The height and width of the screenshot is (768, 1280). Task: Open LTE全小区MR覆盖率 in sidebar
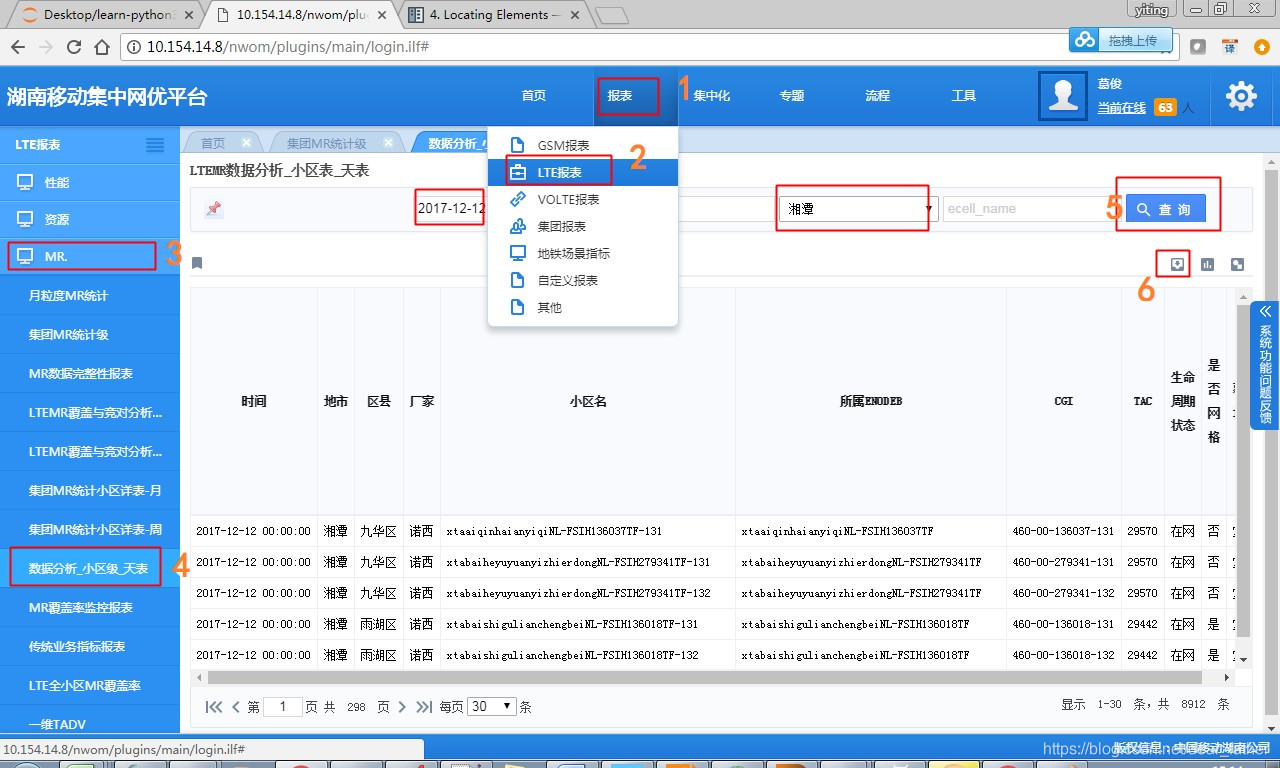[90, 685]
